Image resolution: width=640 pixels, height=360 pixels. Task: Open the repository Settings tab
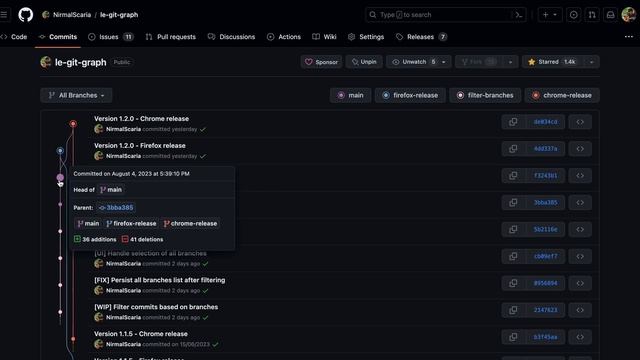366,37
